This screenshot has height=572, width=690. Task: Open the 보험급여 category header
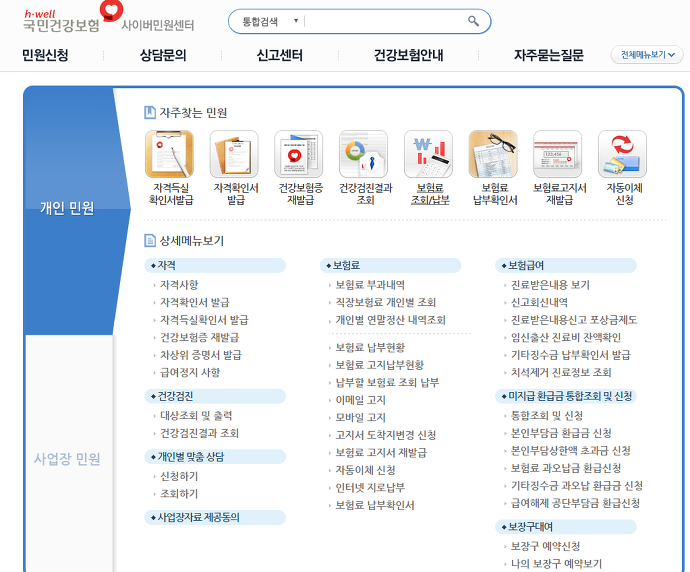(566, 265)
